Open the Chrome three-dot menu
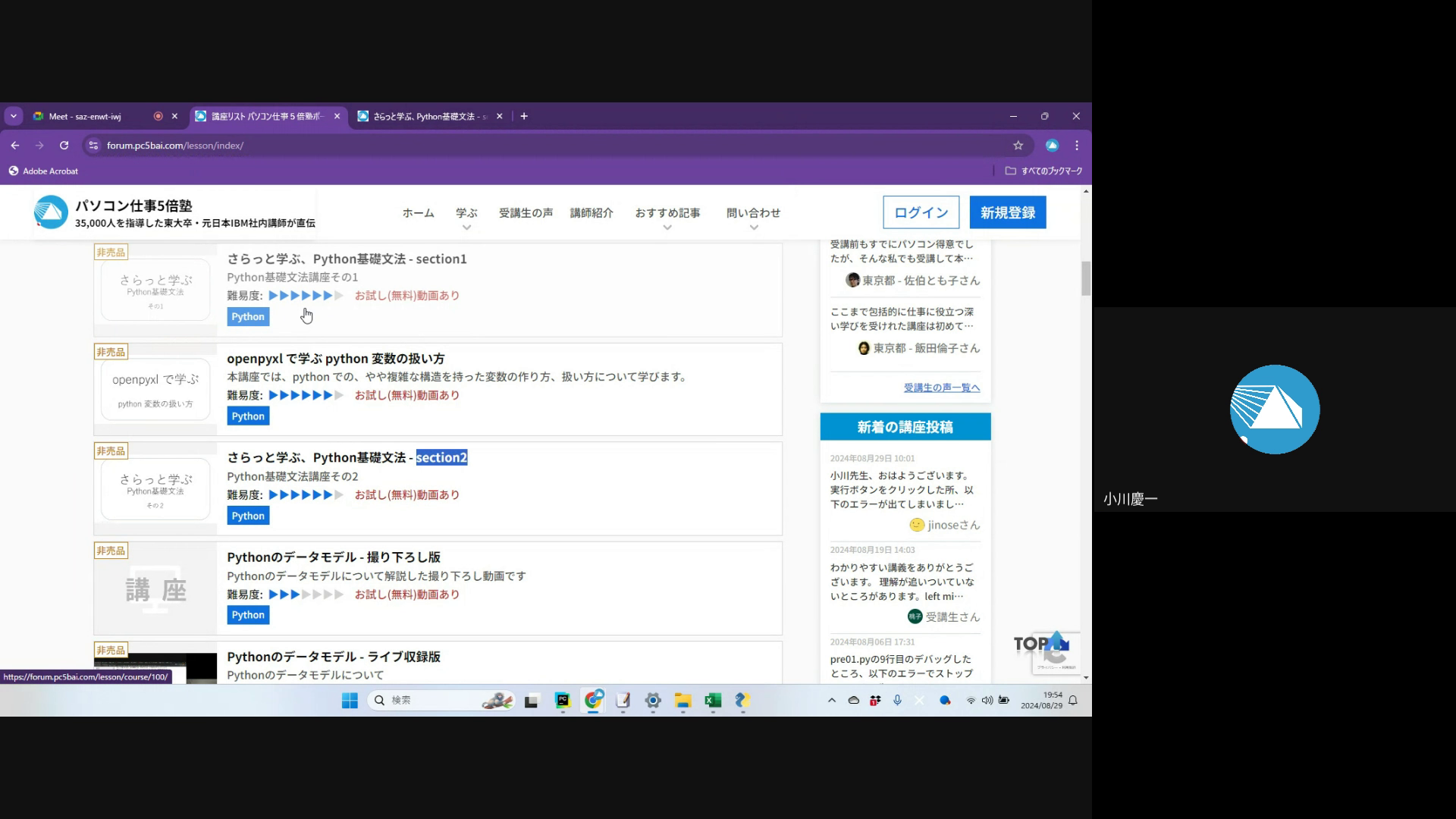1456x819 pixels. pyautogui.click(x=1077, y=146)
